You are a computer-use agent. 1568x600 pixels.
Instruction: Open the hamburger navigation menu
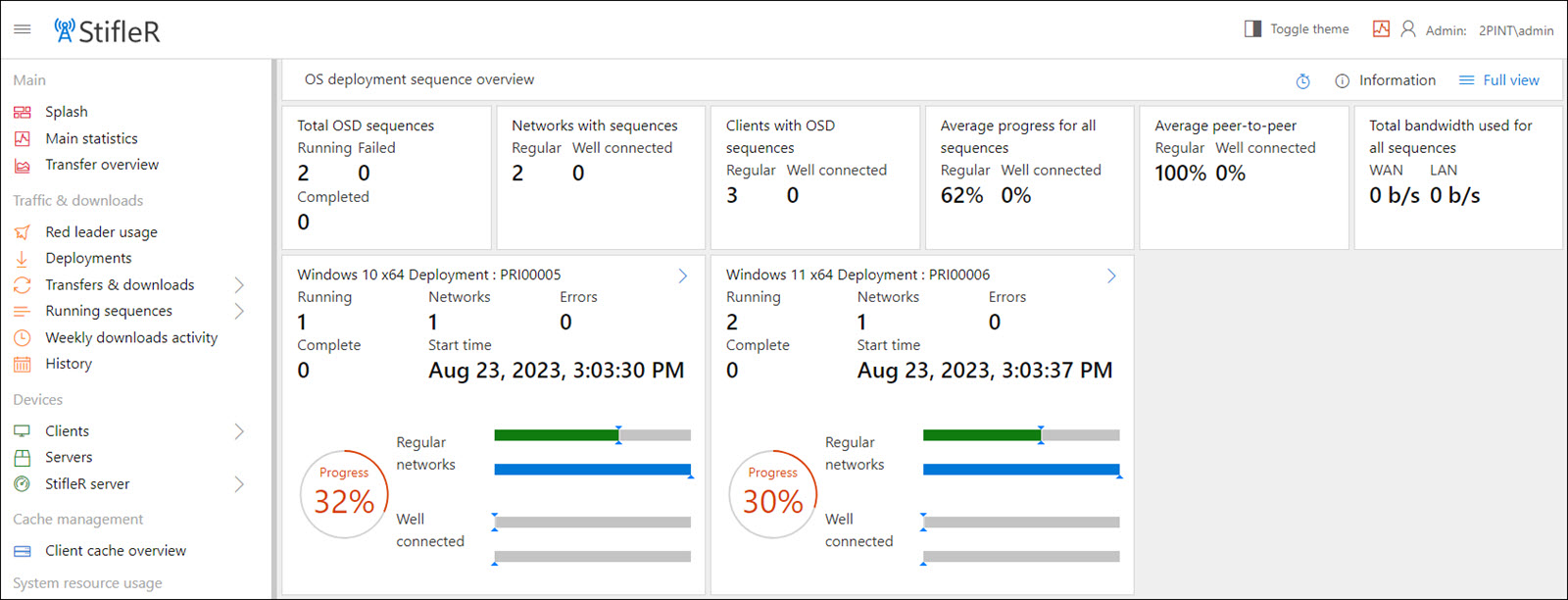22,29
